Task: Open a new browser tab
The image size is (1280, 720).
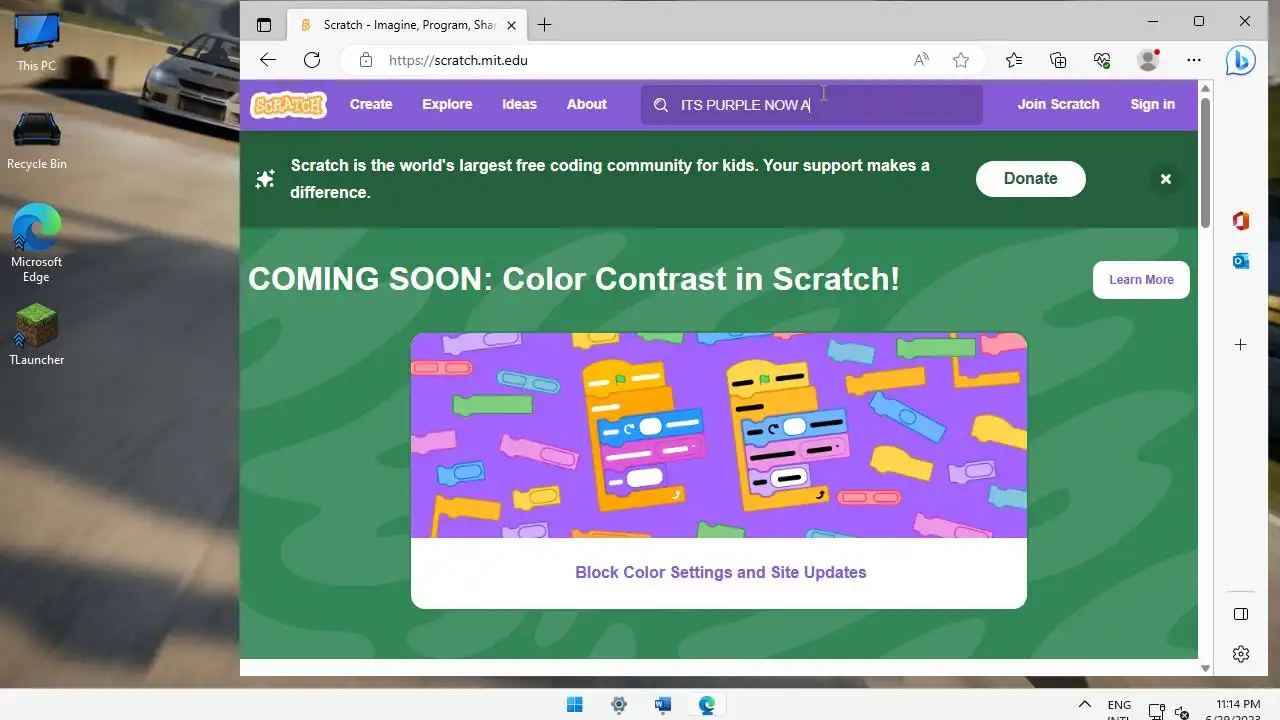Action: (x=544, y=25)
